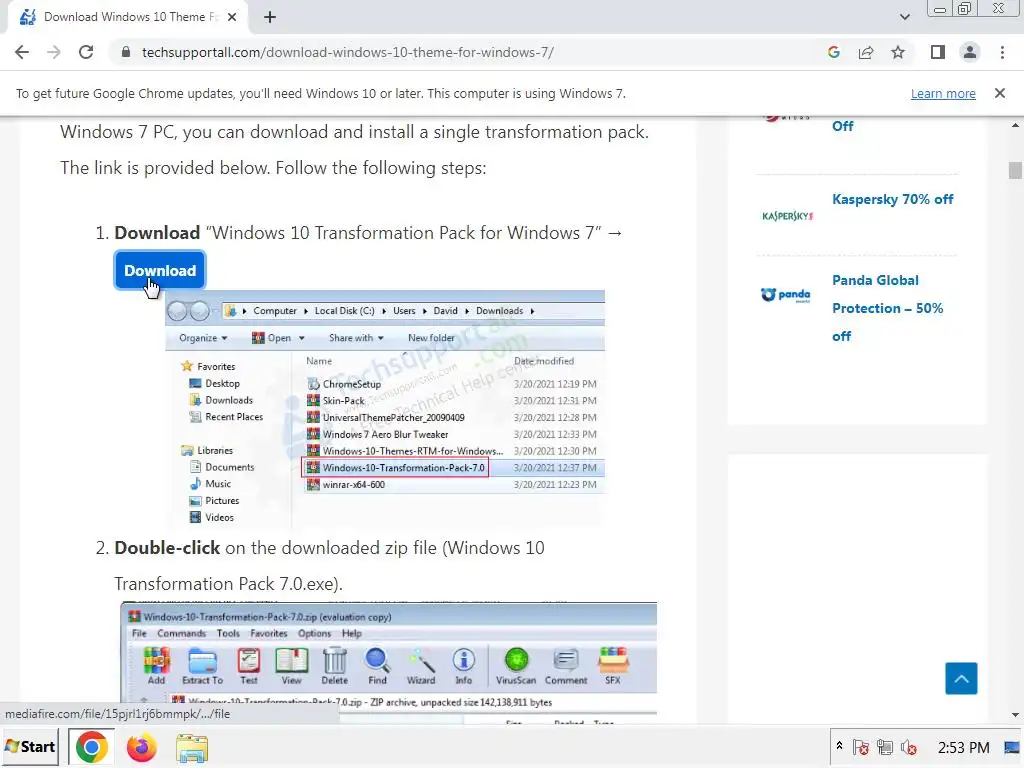Click the Panda logo image
Screen dimensions: 1024x768
click(786, 295)
